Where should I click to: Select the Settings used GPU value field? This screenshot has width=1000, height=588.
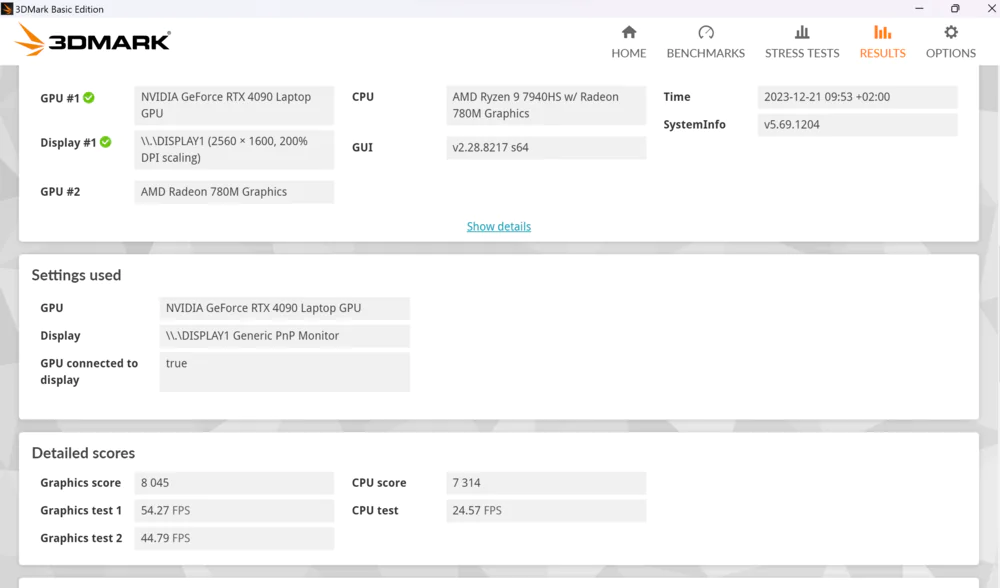click(284, 308)
